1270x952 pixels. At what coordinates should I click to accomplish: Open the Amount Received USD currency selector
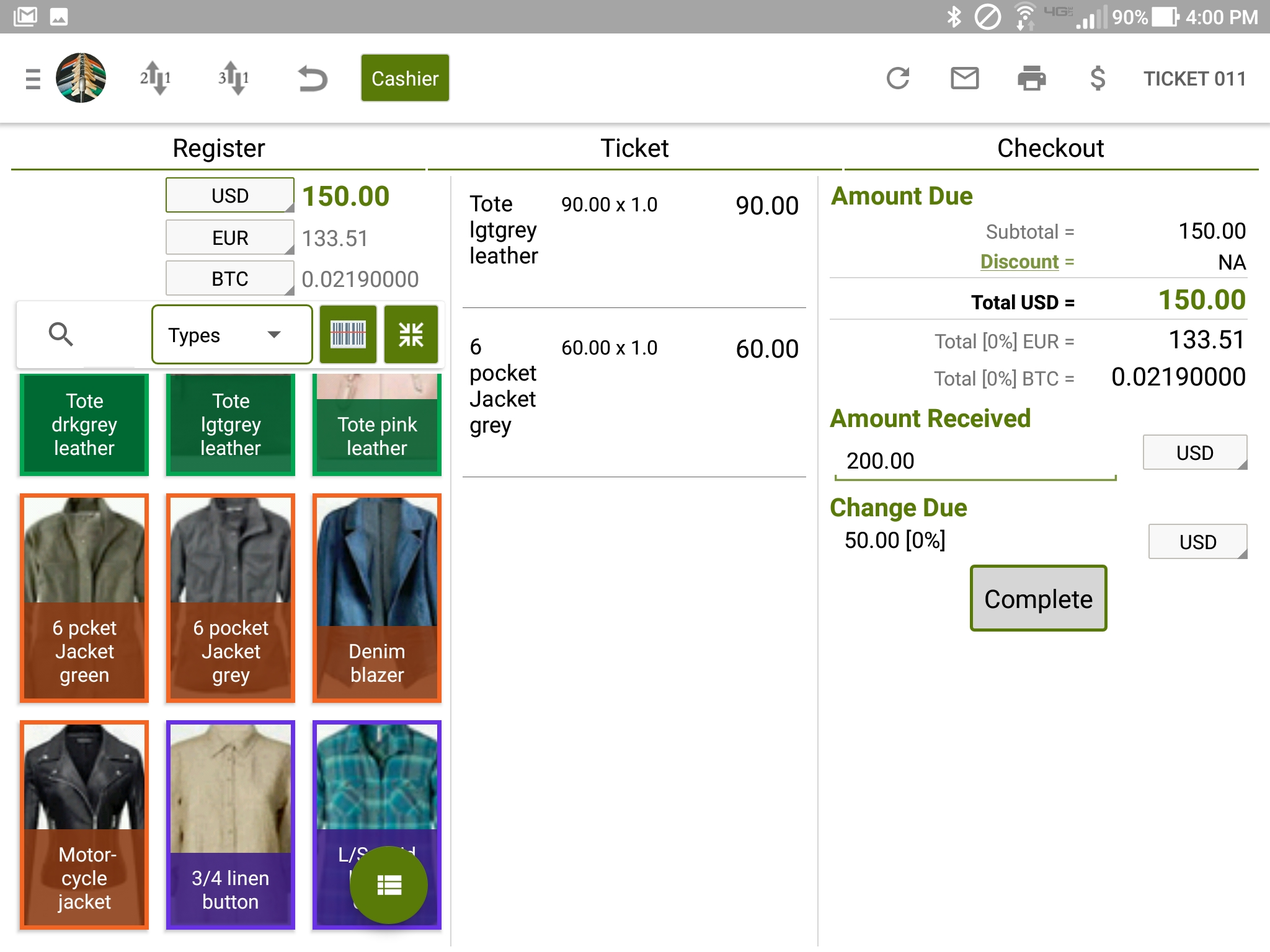[x=1194, y=452]
